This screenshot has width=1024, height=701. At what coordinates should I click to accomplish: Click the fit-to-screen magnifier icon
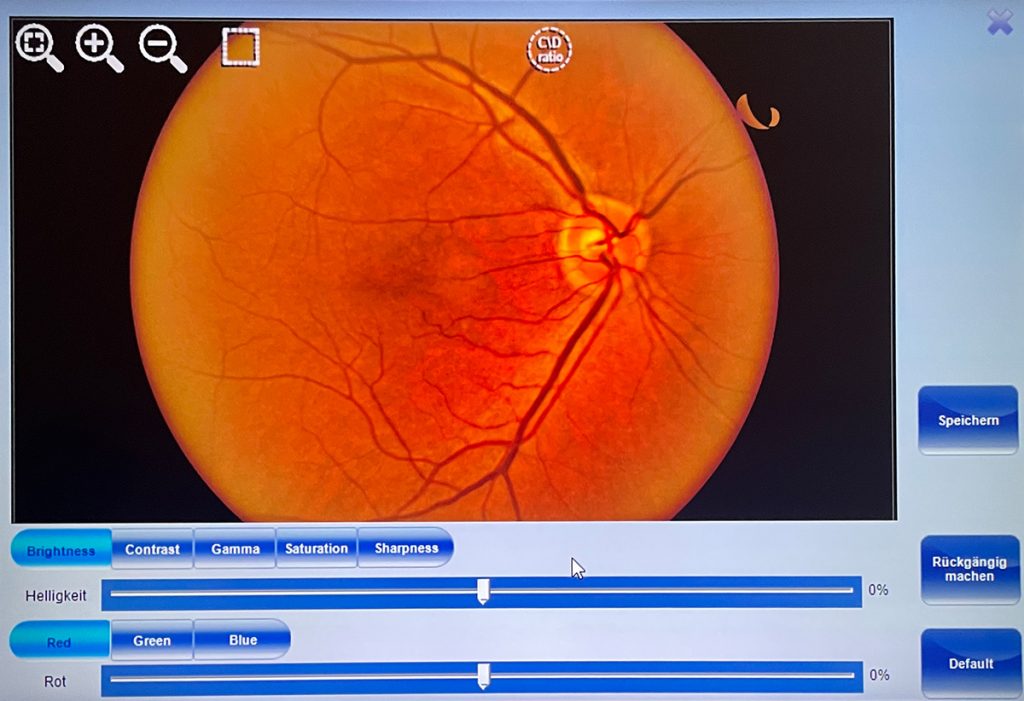point(37,45)
